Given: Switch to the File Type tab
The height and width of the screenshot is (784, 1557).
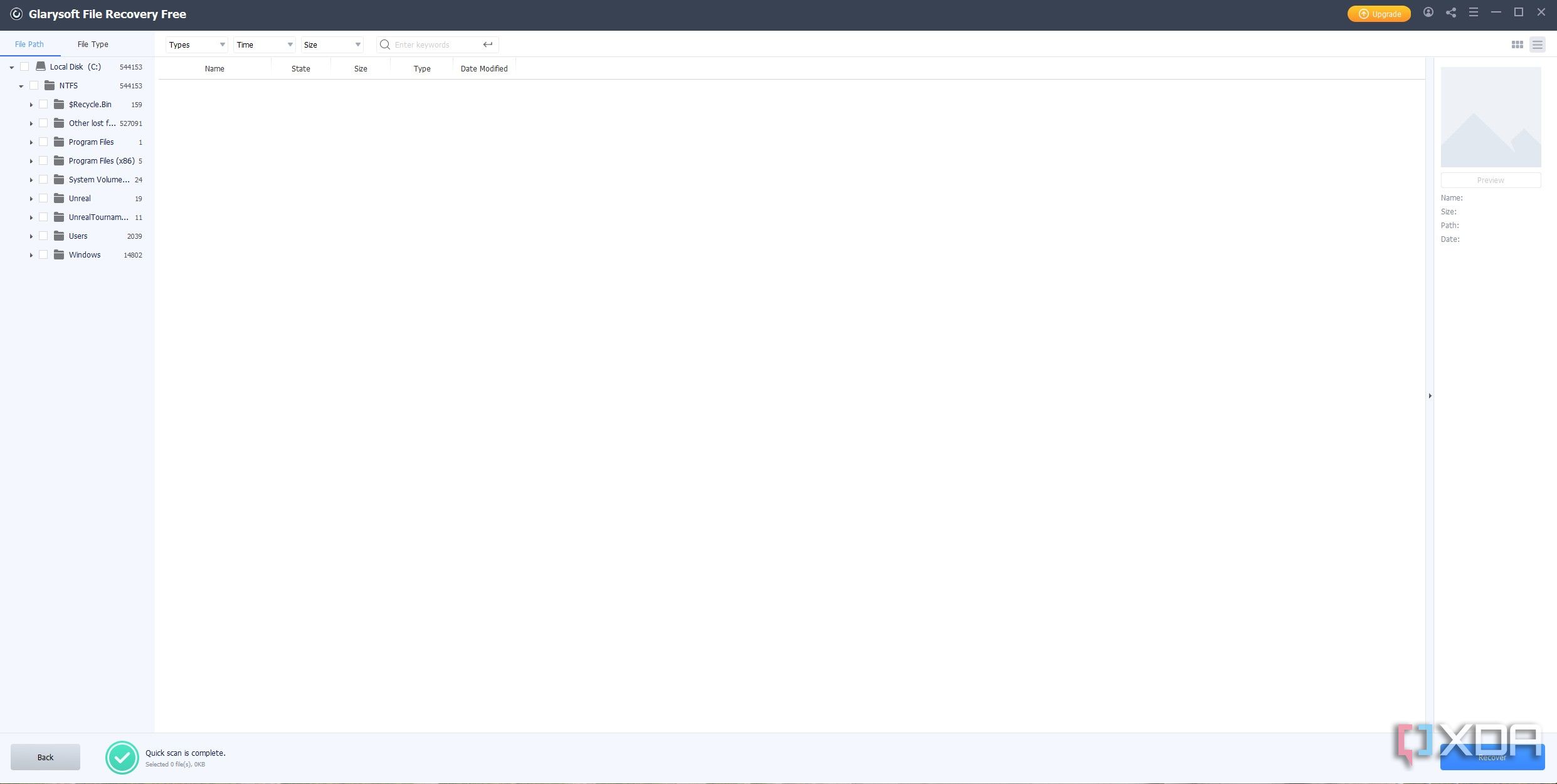Looking at the screenshot, I should point(93,44).
